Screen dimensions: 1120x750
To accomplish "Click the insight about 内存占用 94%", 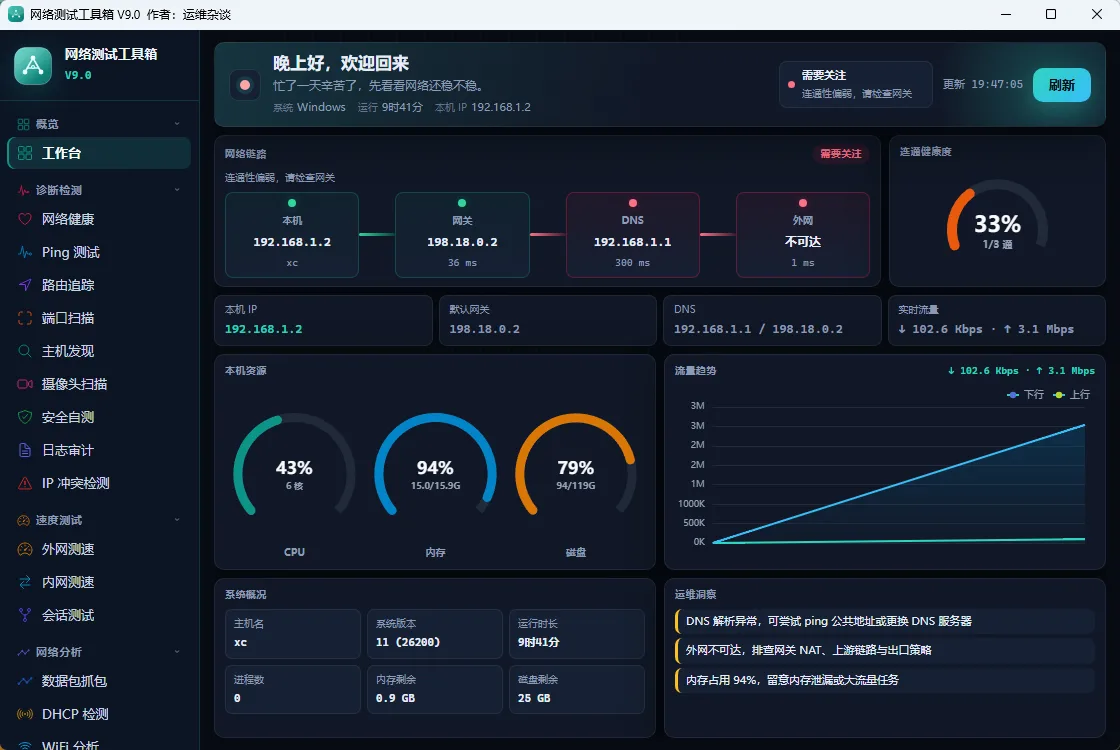I will coord(884,680).
